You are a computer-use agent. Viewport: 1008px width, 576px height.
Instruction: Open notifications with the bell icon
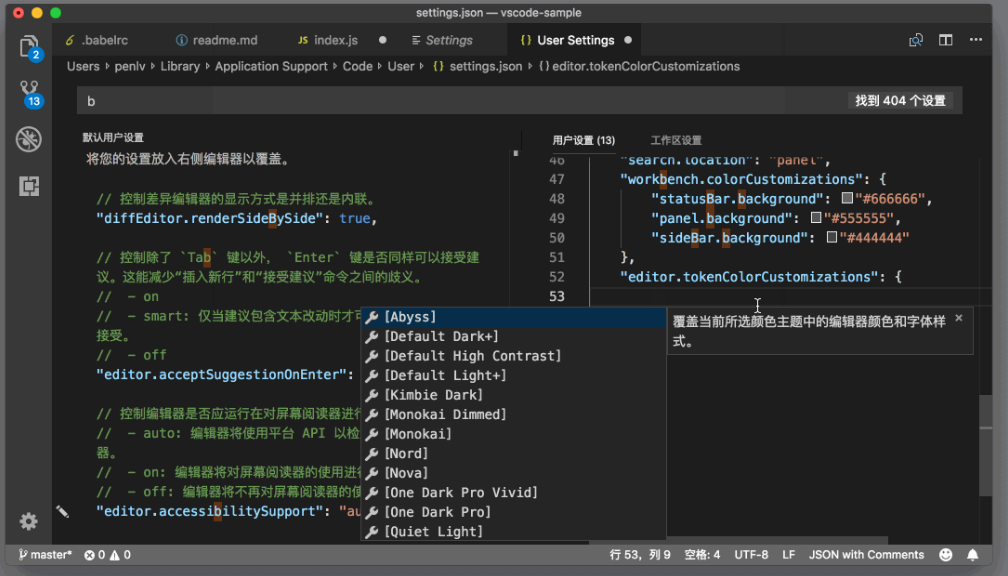pyautogui.click(x=971, y=554)
